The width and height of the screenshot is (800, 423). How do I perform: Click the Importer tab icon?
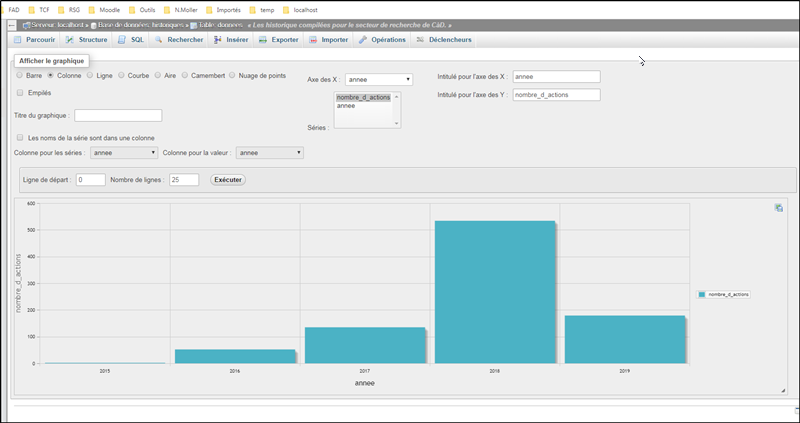click(314, 40)
